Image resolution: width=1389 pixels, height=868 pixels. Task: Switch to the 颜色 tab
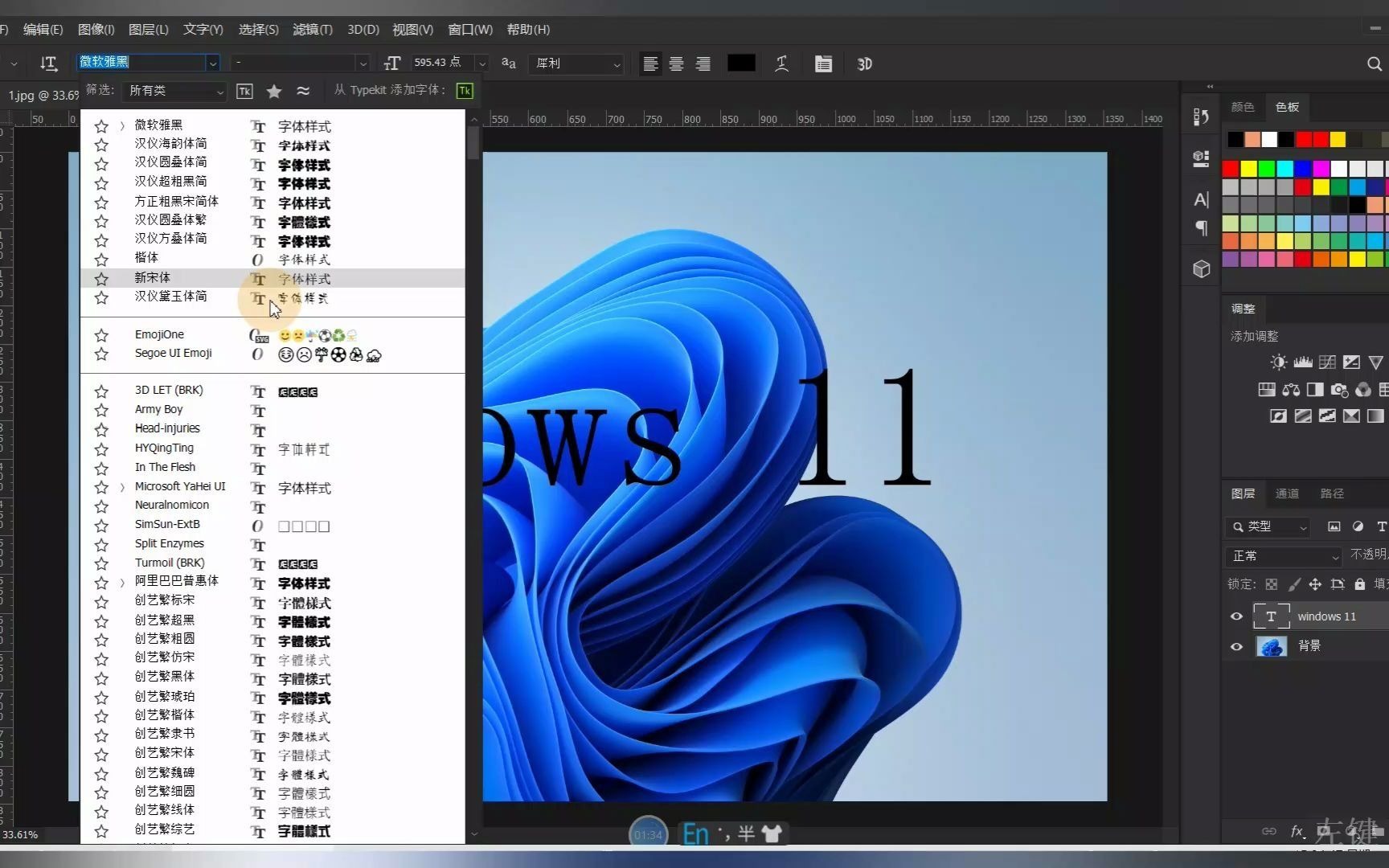click(x=1243, y=107)
